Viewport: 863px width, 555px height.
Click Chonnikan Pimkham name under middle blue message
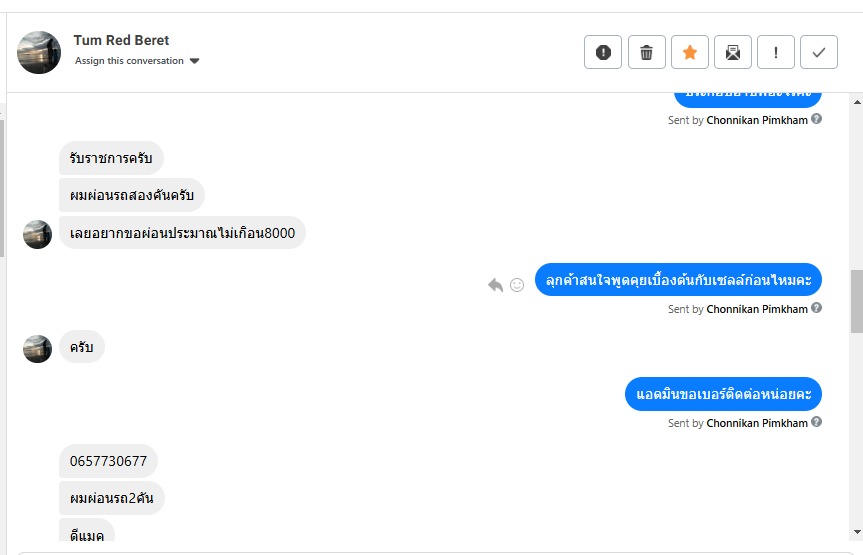coord(757,309)
